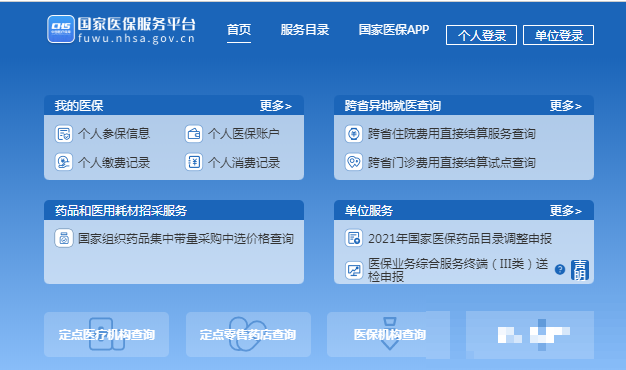Click the 药品和医用耗材招采服务 panel header
This screenshot has height=370, width=626.
click(174, 210)
